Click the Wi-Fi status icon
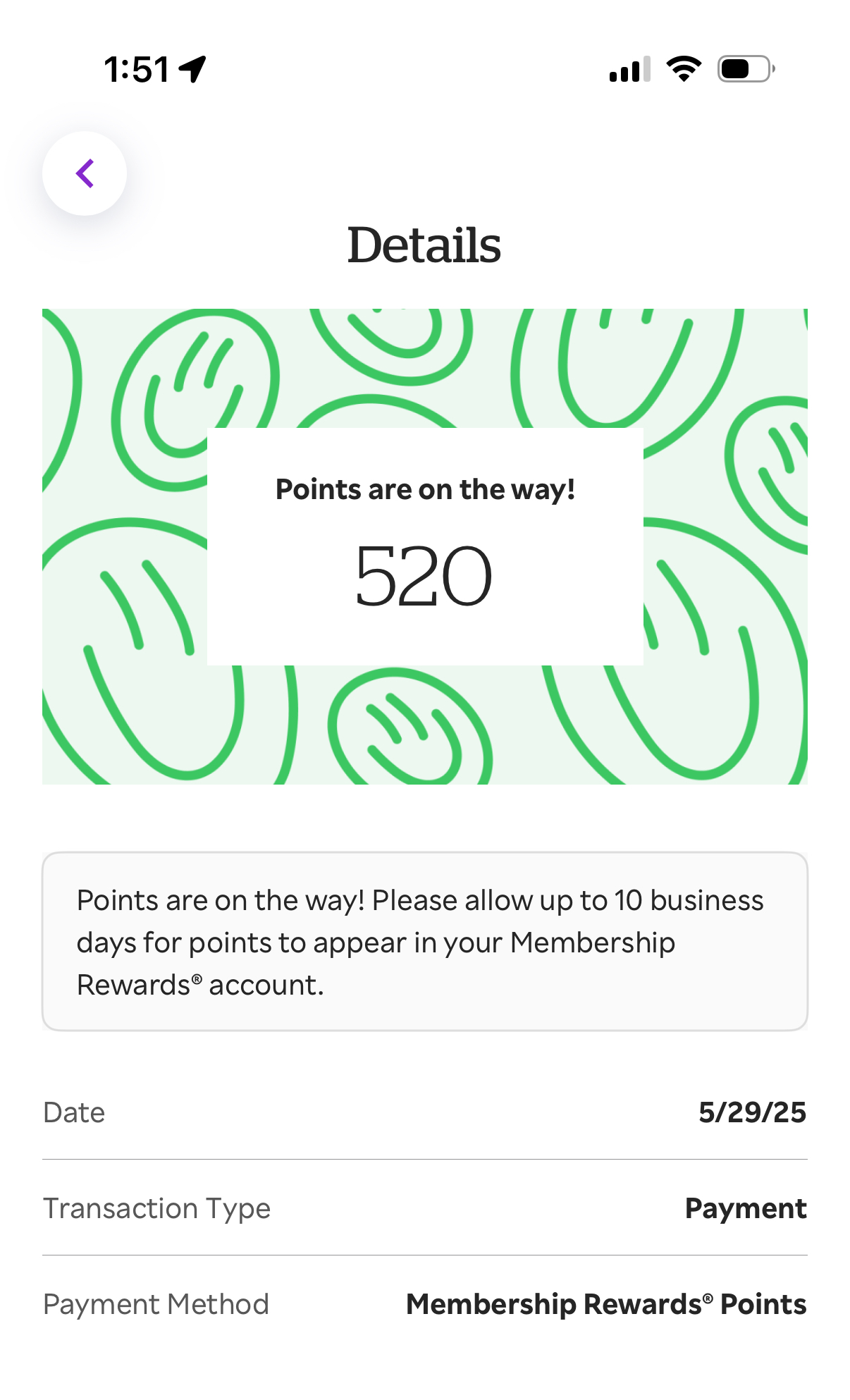The image size is (850, 1400). tap(684, 69)
